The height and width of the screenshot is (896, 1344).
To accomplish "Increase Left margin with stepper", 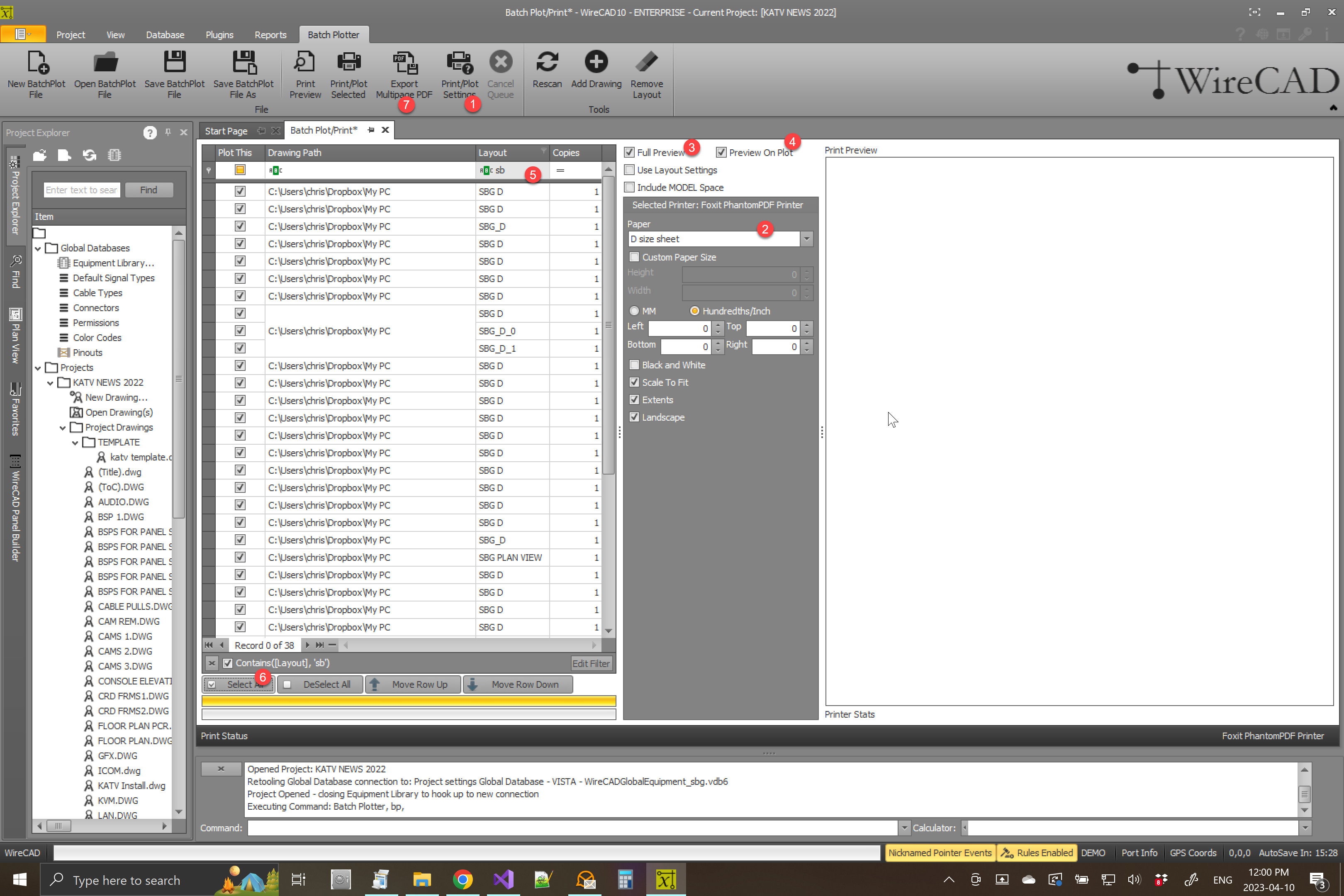I will 718,324.
